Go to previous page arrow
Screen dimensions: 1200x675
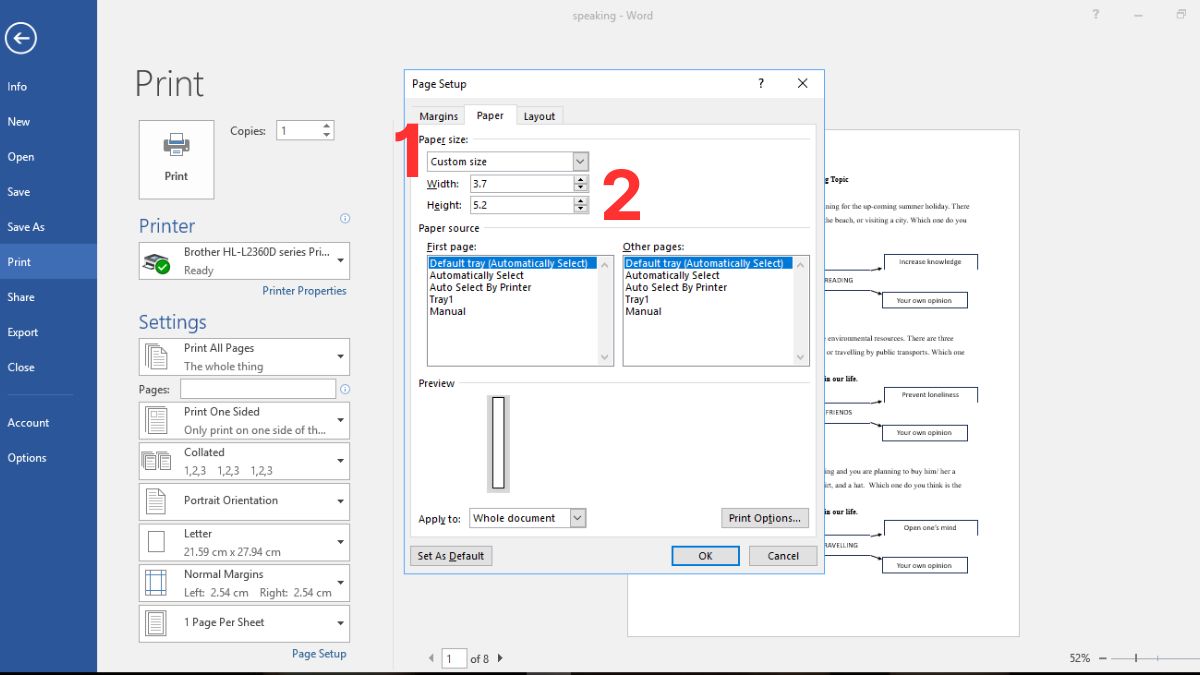coord(431,658)
